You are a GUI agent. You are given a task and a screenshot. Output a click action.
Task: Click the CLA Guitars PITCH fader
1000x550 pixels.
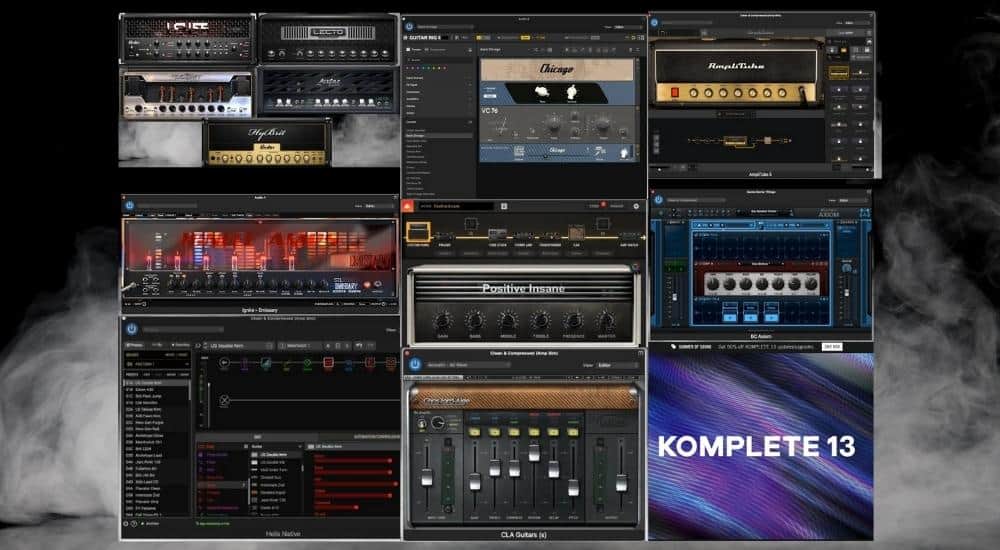click(x=573, y=487)
